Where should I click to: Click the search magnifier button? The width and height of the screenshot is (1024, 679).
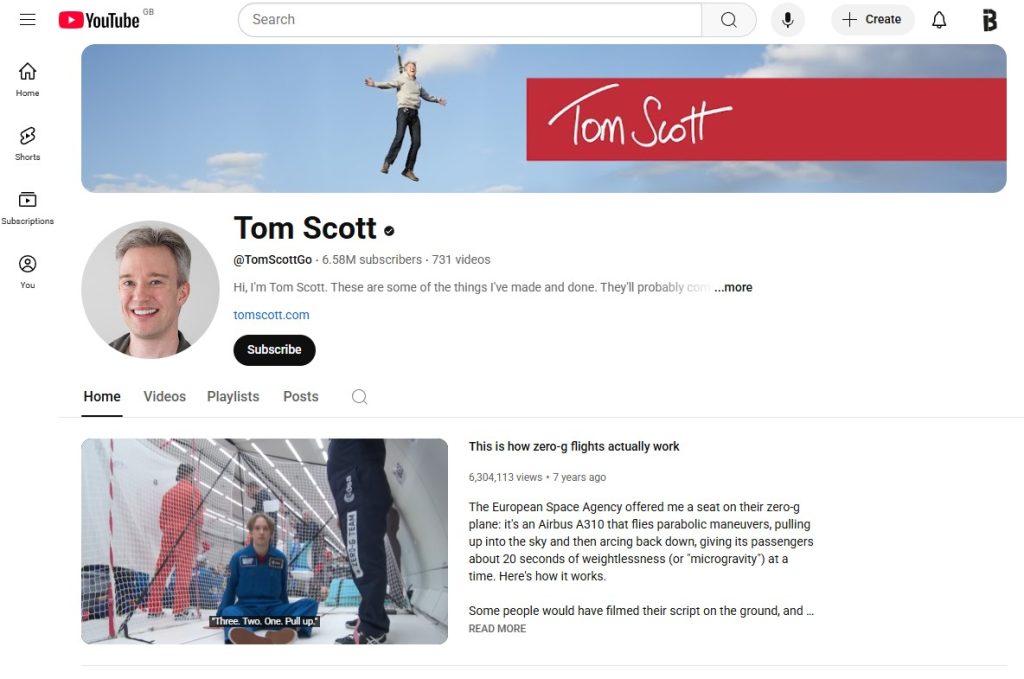728,20
